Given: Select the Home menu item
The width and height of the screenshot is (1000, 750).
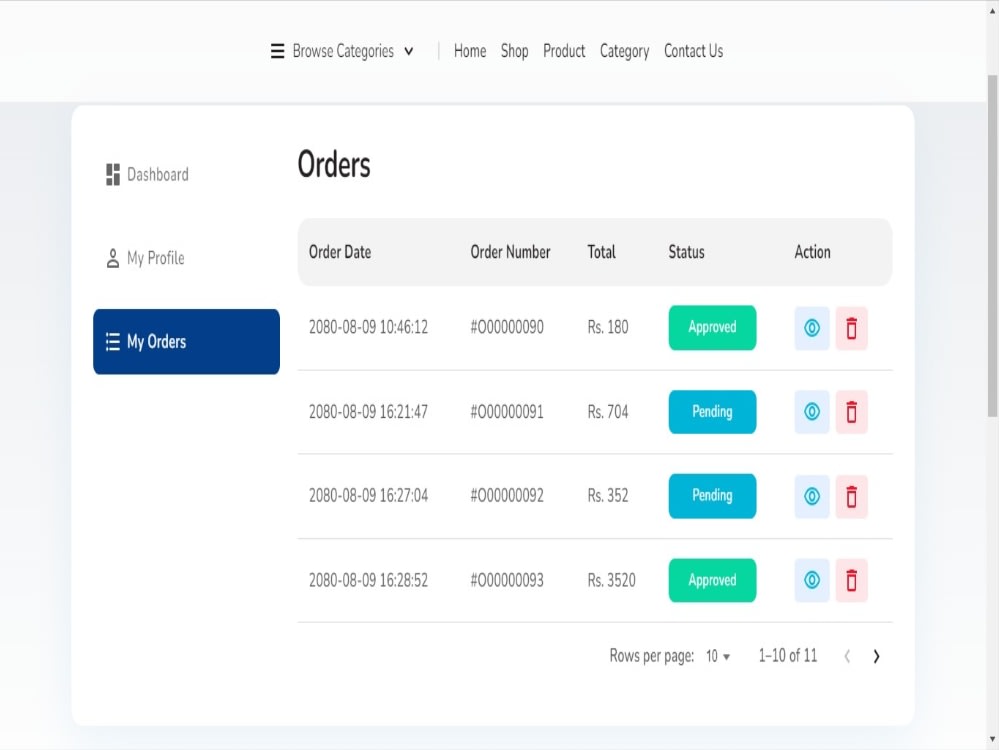Looking at the screenshot, I should point(469,51).
